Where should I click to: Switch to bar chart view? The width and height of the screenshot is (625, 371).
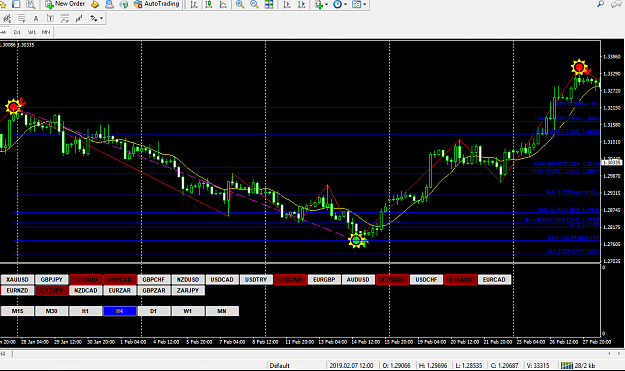[x=194, y=4]
